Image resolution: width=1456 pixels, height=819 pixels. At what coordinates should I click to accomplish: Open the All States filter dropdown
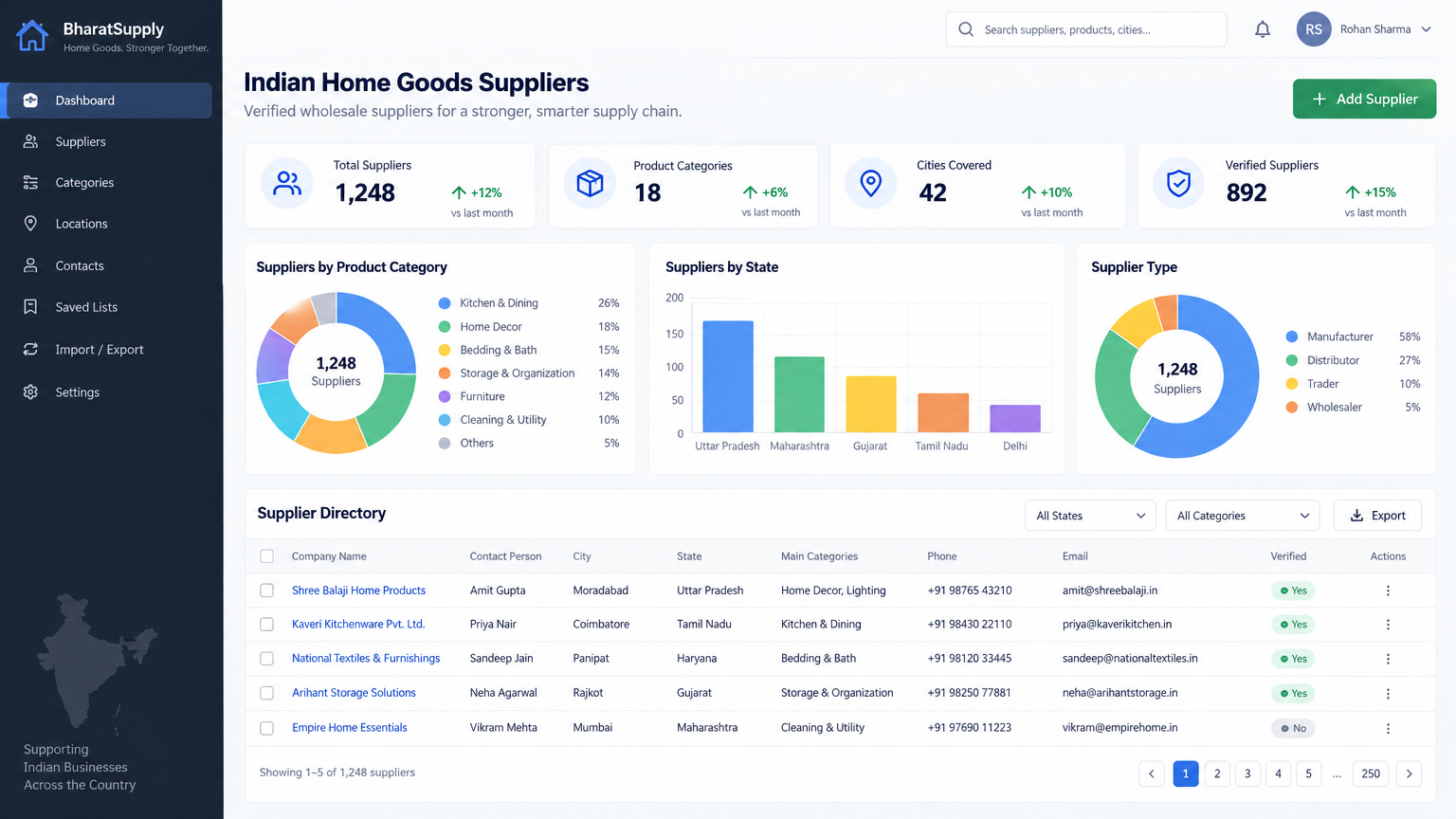[1090, 516]
